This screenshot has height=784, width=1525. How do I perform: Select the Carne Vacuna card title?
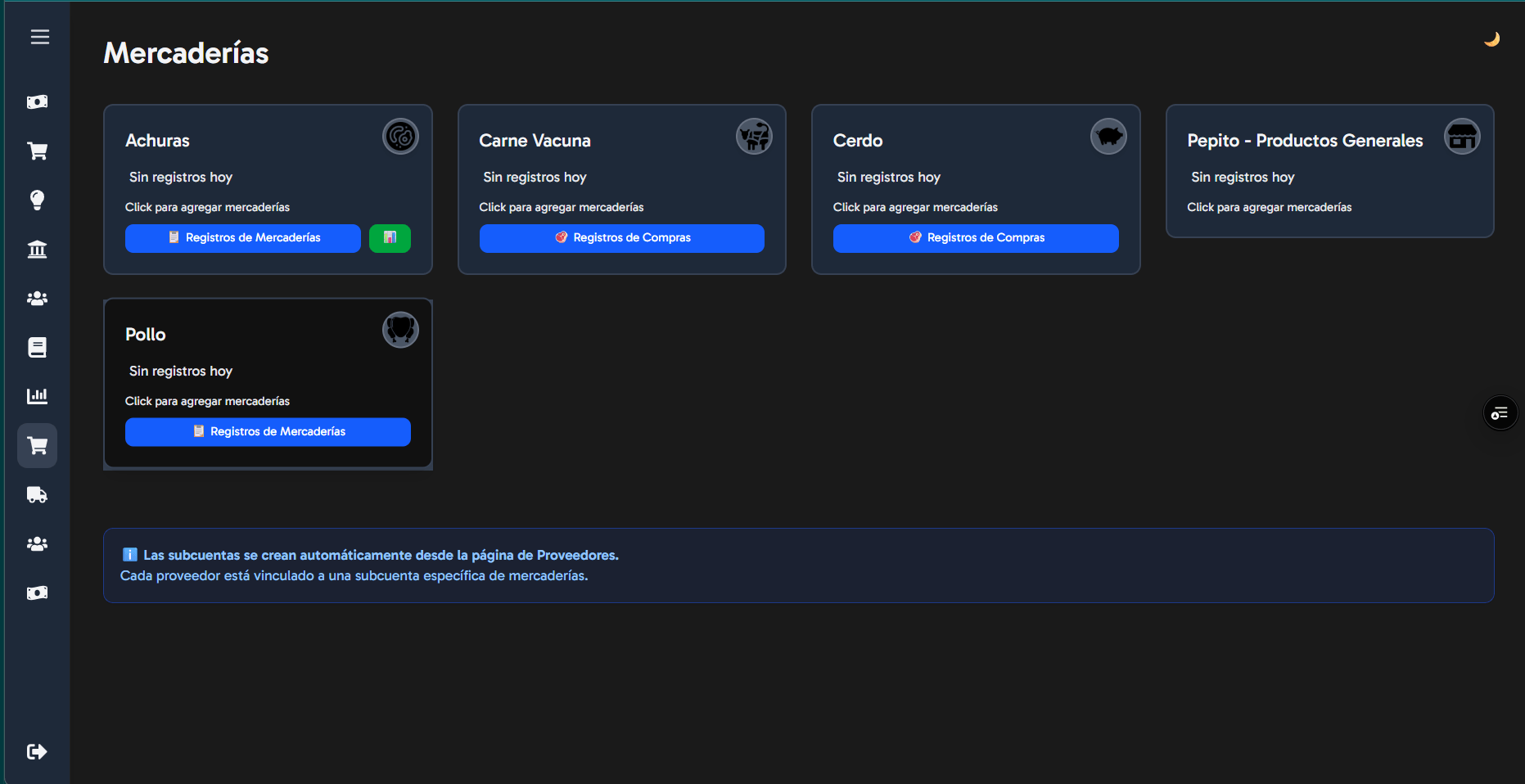[x=535, y=141]
